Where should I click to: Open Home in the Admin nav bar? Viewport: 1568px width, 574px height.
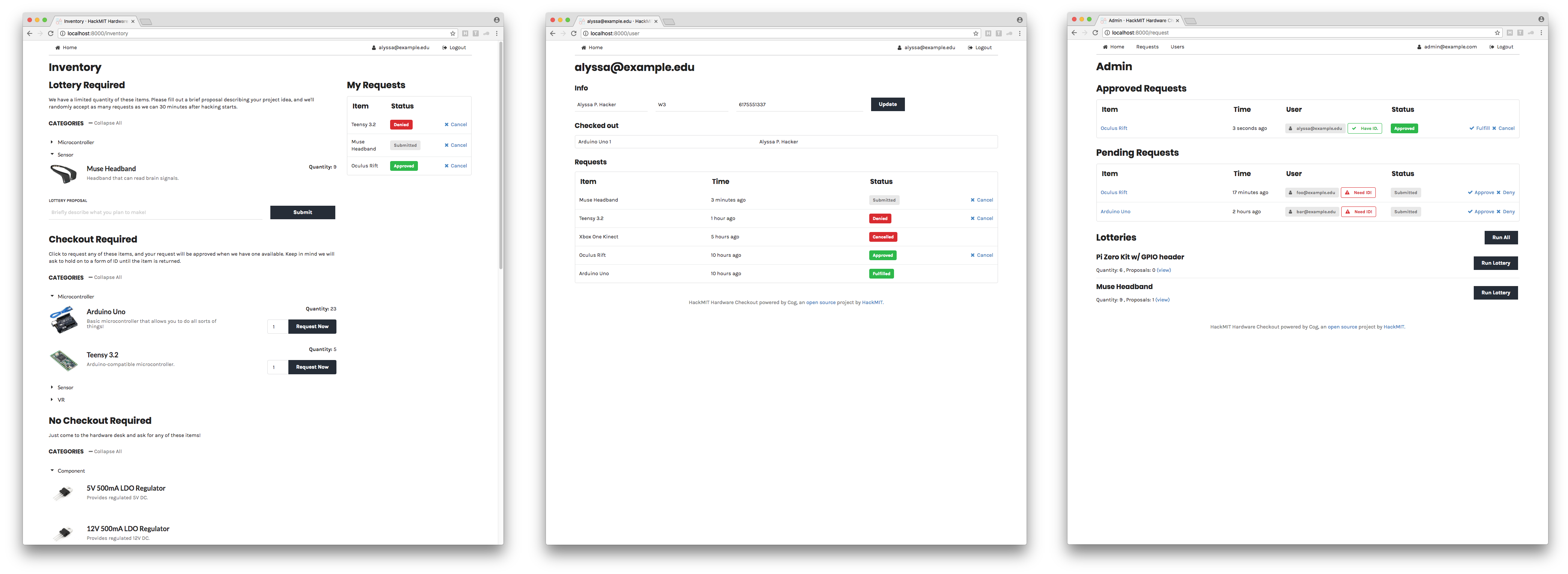click(1113, 47)
